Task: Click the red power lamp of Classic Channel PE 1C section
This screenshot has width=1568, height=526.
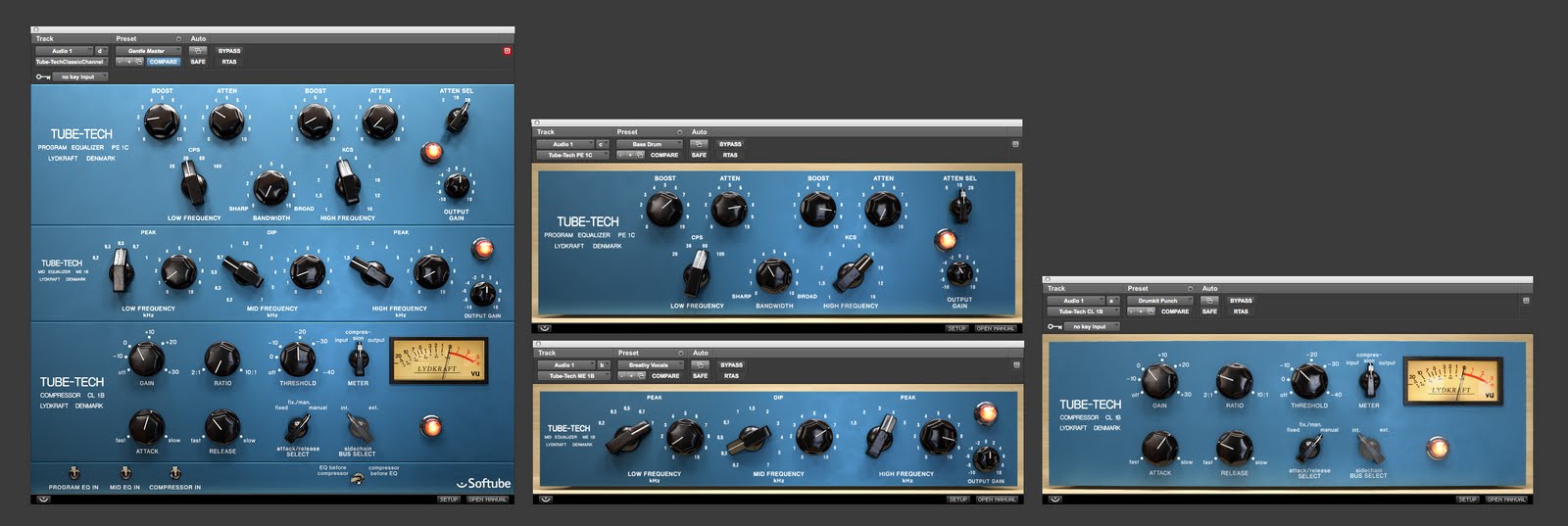Action: point(430,151)
